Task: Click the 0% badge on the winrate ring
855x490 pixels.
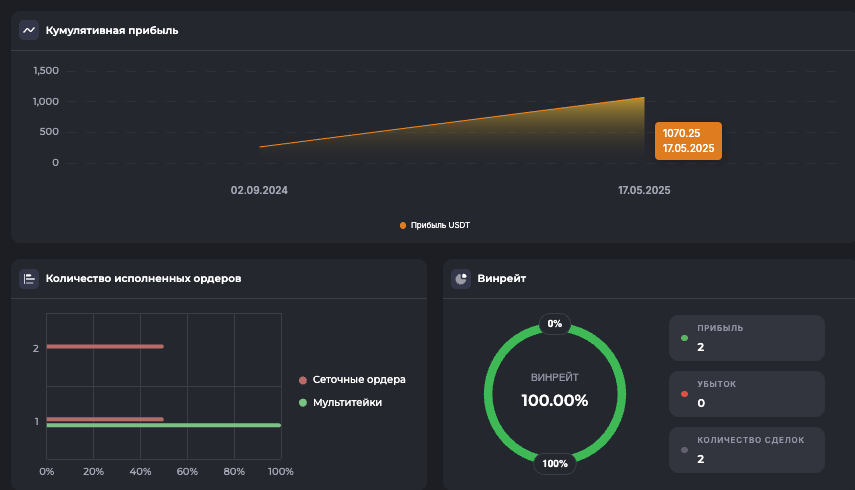Action: pyautogui.click(x=554, y=324)
